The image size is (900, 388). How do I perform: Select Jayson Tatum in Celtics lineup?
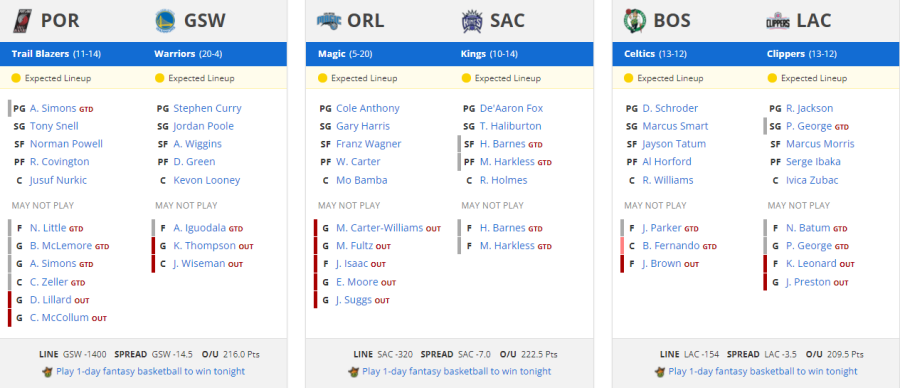pyautogui.click(x=674, y=143)
